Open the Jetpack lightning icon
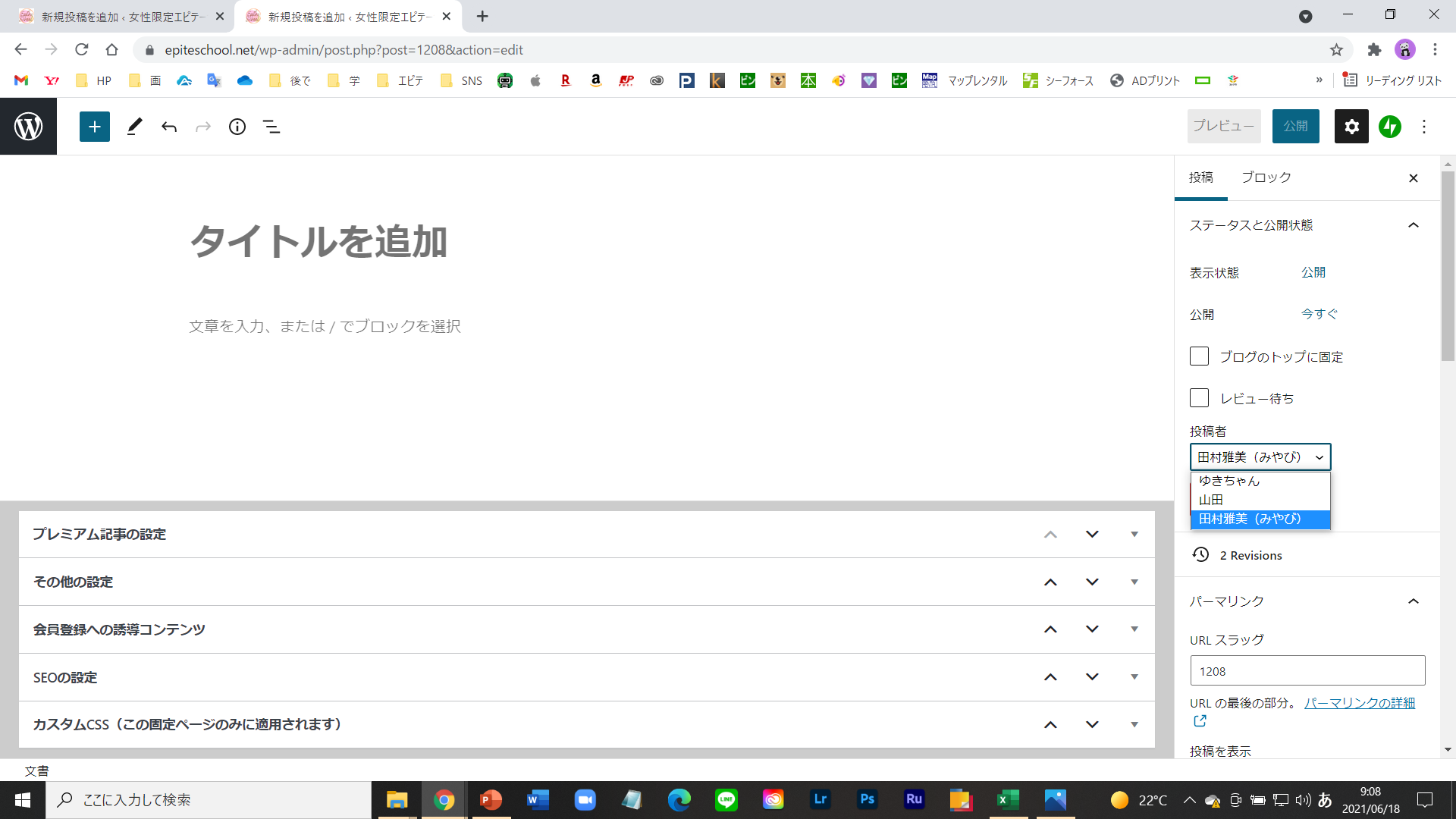 click(x=1389, y=127)
